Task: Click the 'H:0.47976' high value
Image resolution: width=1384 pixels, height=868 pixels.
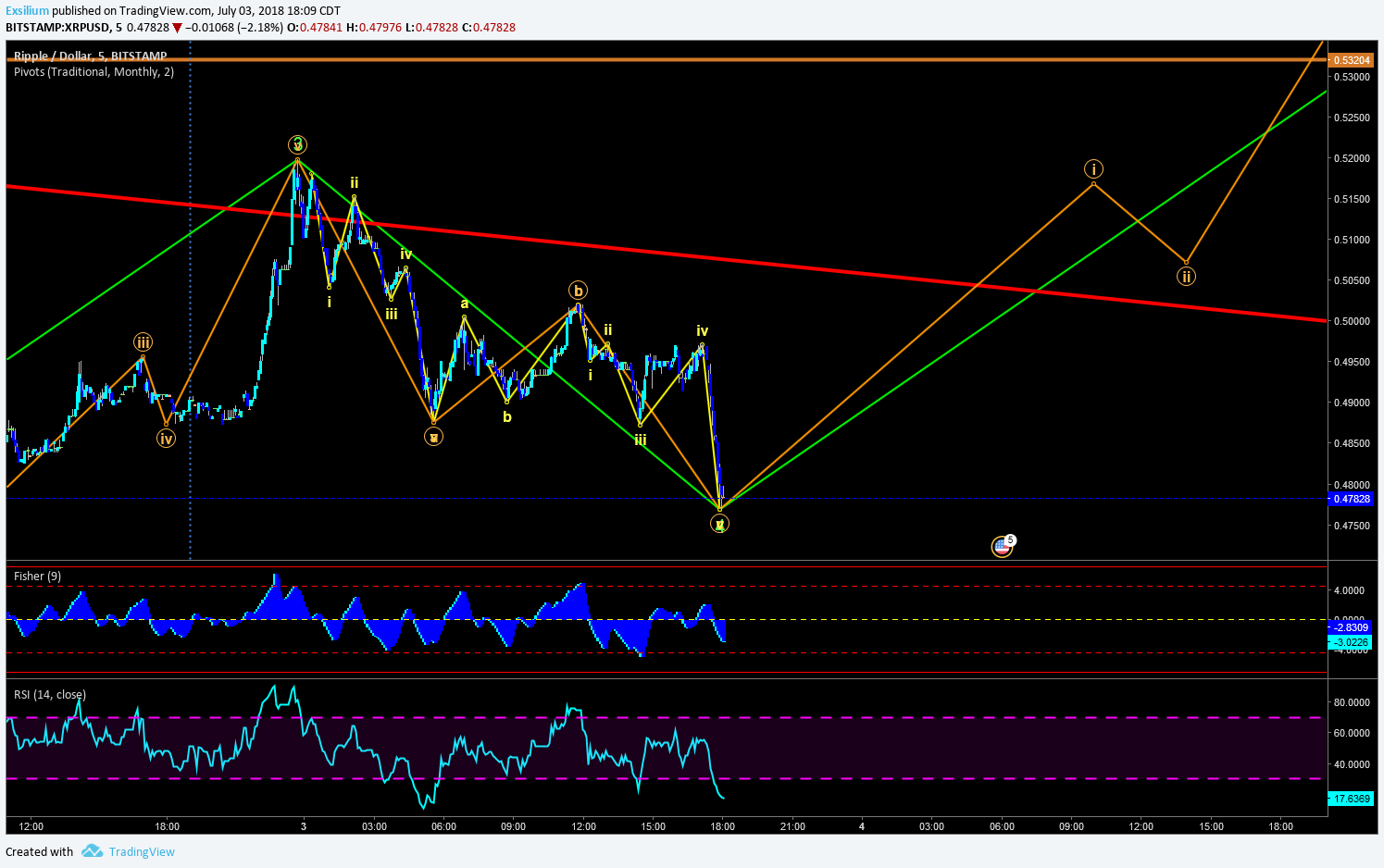Action: coord(374,27)
